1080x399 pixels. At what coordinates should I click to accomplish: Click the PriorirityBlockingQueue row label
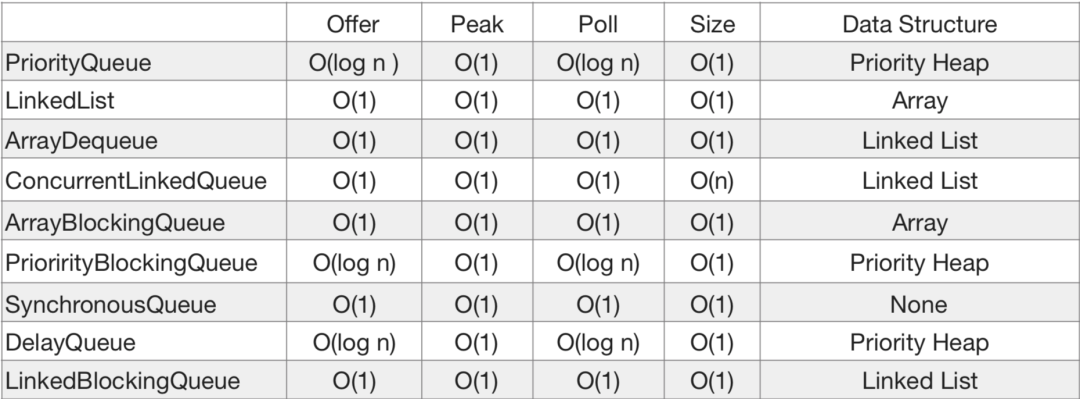tap(131, 263)
